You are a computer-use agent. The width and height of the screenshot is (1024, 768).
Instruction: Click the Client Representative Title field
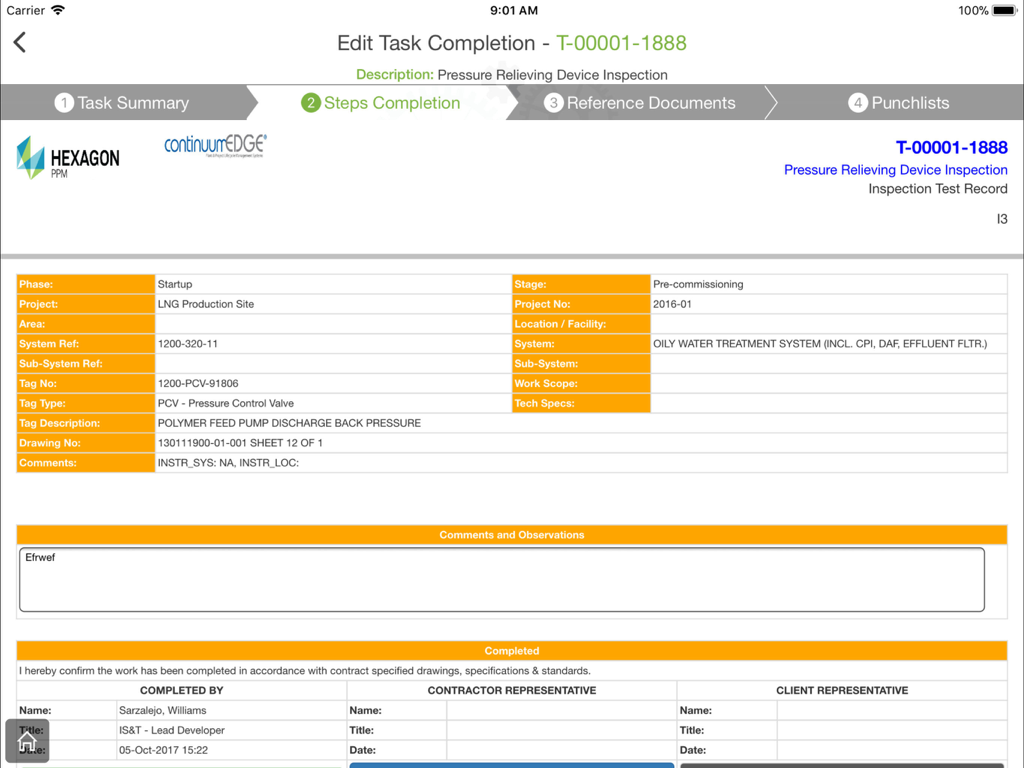(890, 730)
